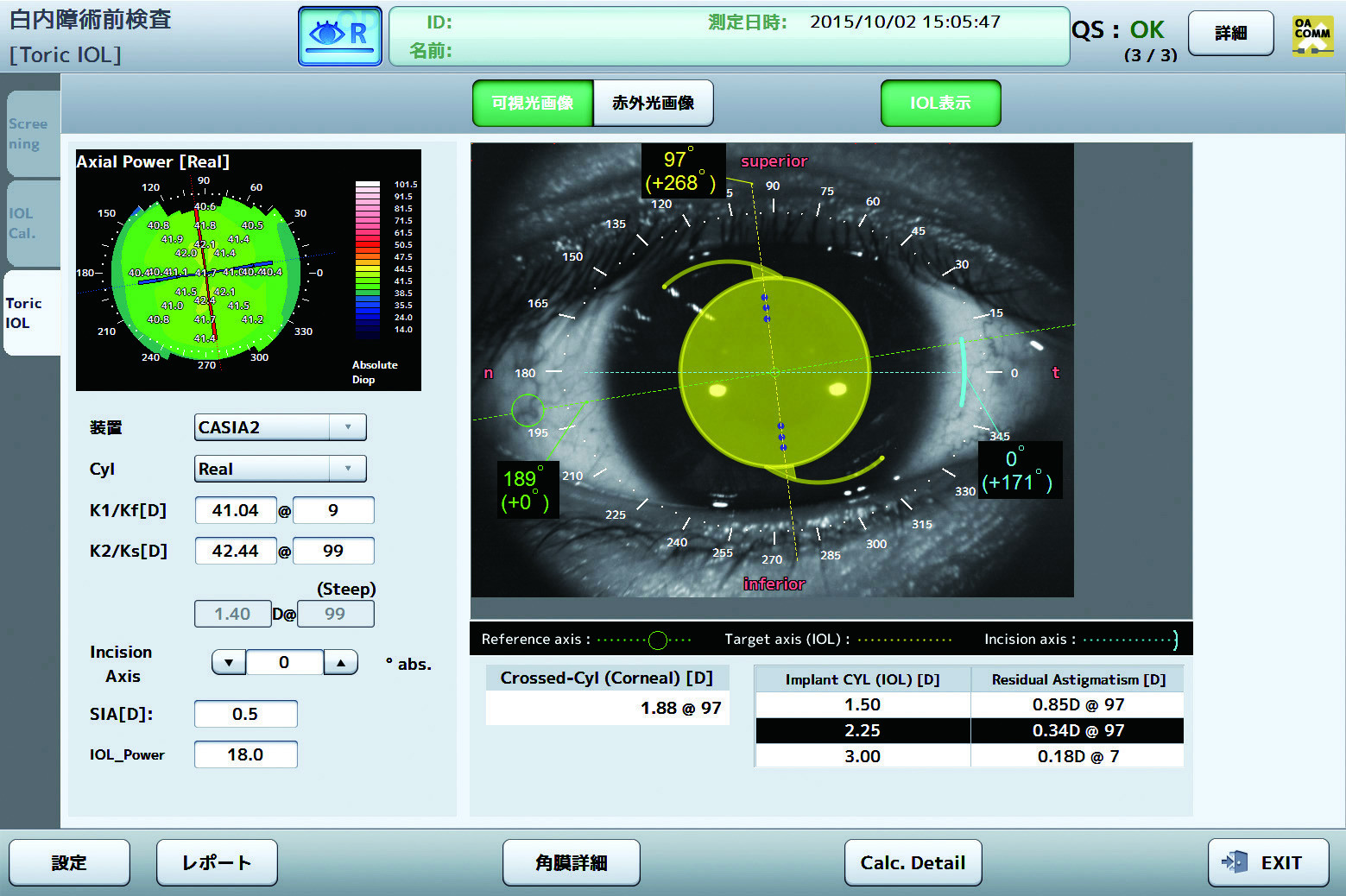Open the Cyl Real dropdown
1346x896 pixels.
[280, 469]
